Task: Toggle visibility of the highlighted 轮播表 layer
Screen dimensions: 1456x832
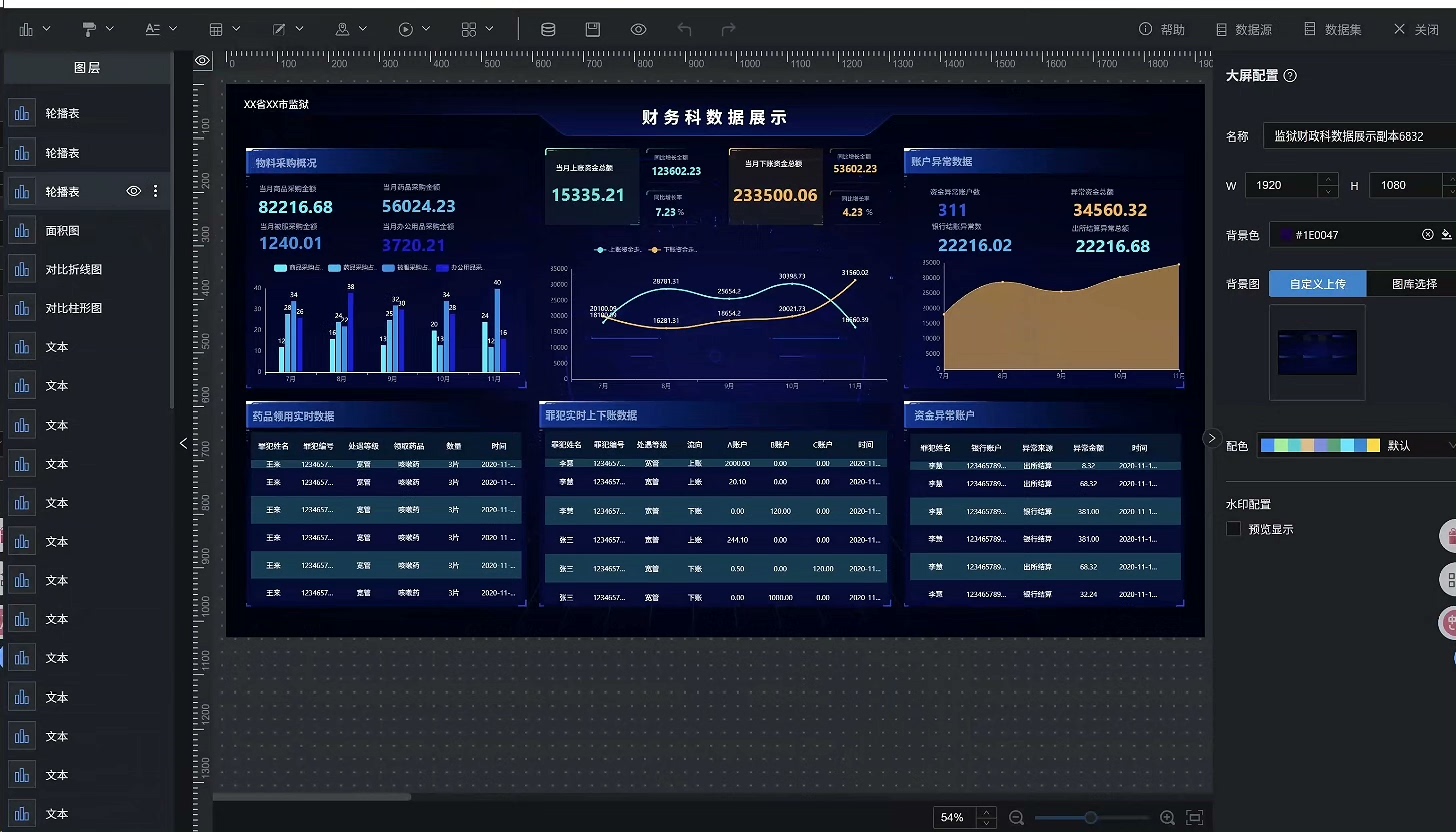Action: click(133, 191)
